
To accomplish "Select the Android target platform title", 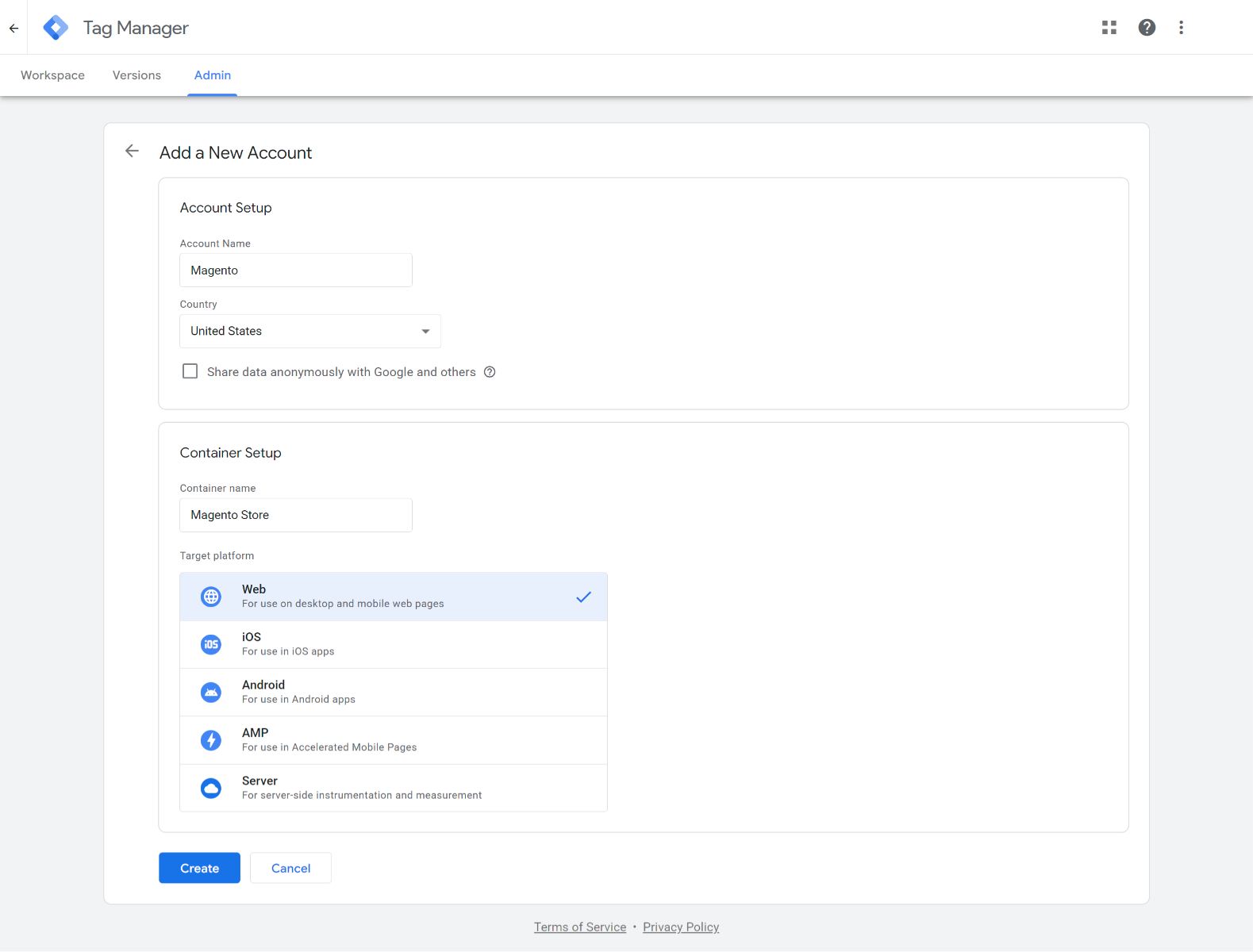I will click(x=263, y=685).
